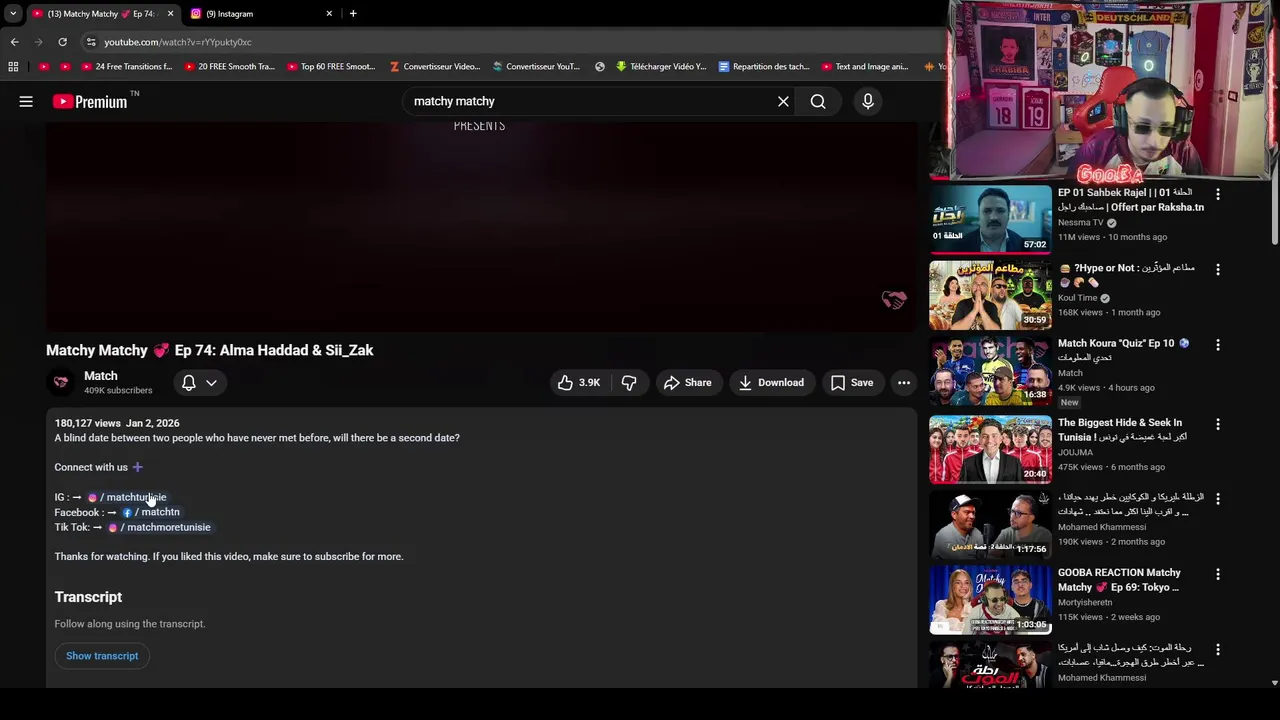1280x720 pixels.
Task: Open a new browser tab
Action: tap(353, 14)
